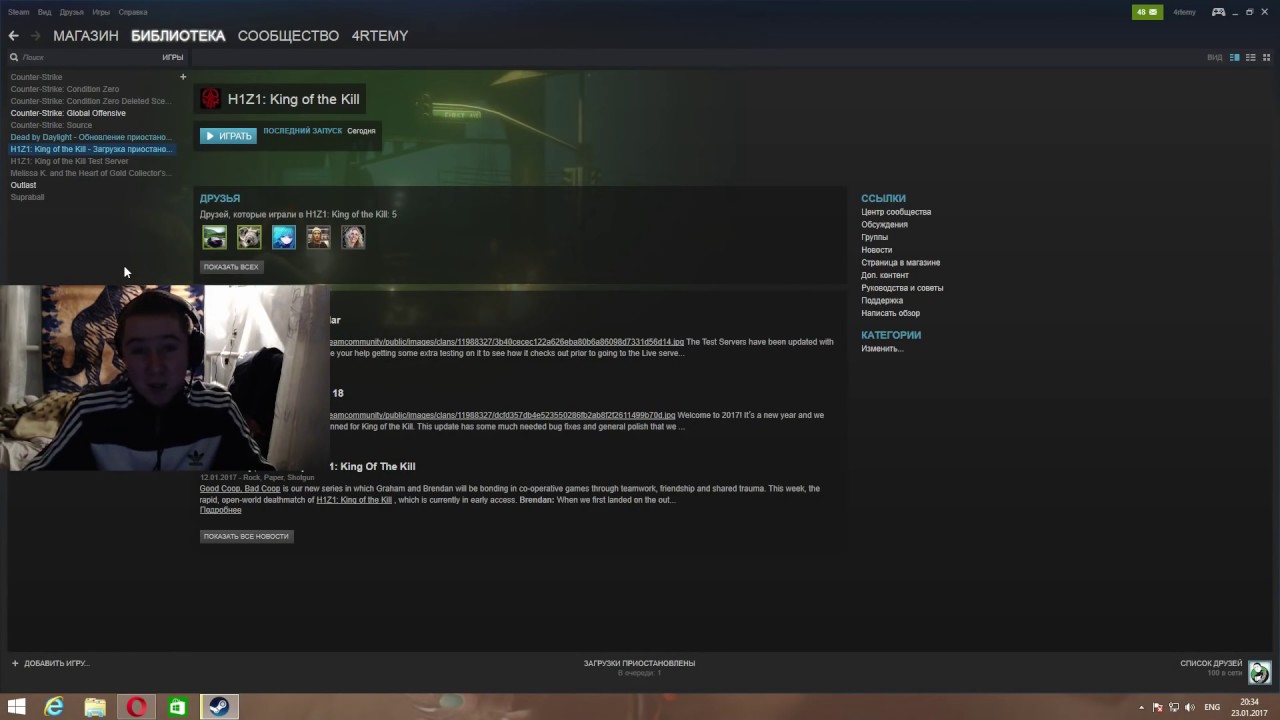Open Поддержка link
This screenshot has width=1280, height=720.
882,301
